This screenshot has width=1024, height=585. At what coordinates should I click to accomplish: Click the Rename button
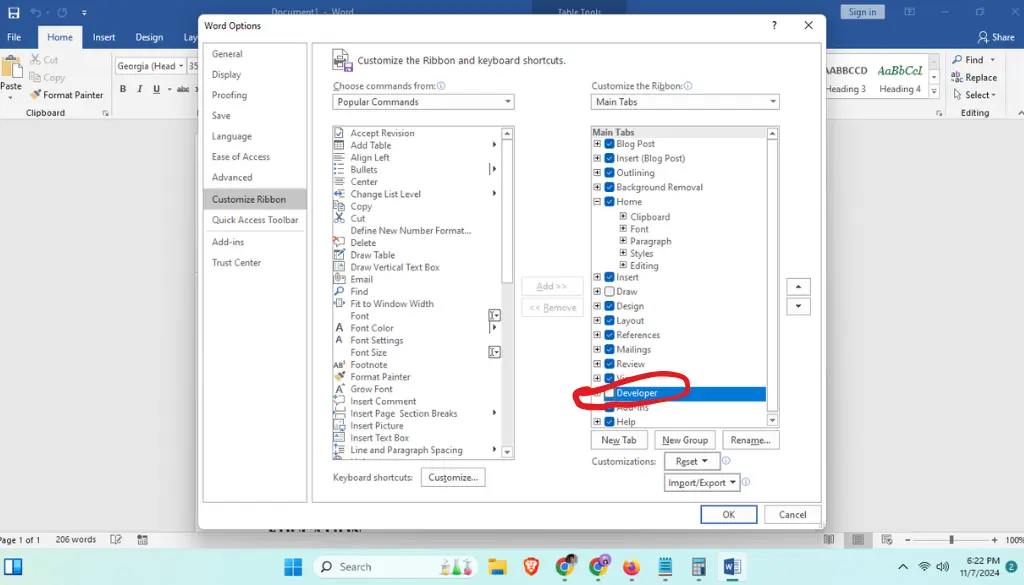(x=750, y=440)
